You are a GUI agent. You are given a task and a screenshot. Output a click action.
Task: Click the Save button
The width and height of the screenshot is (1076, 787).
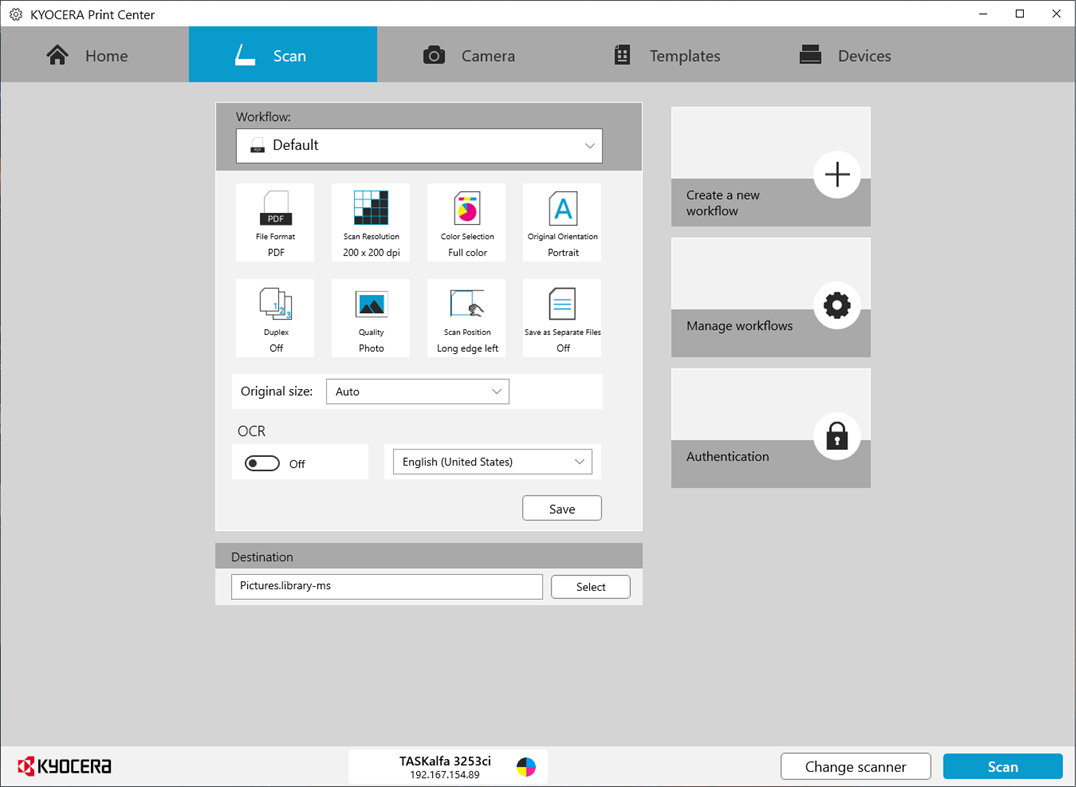coord(561,507)
